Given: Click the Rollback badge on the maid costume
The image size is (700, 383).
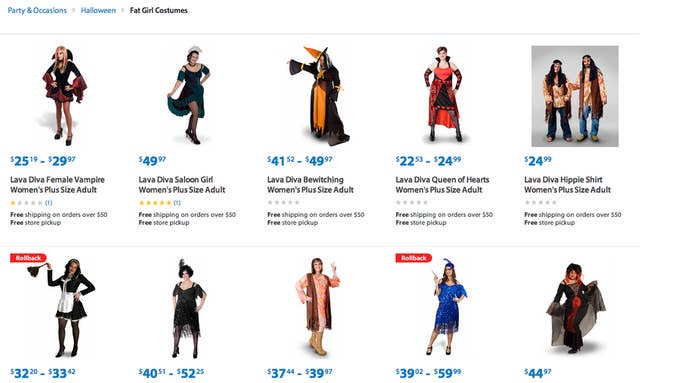Looking at the screenshot, I should (28, 258).
